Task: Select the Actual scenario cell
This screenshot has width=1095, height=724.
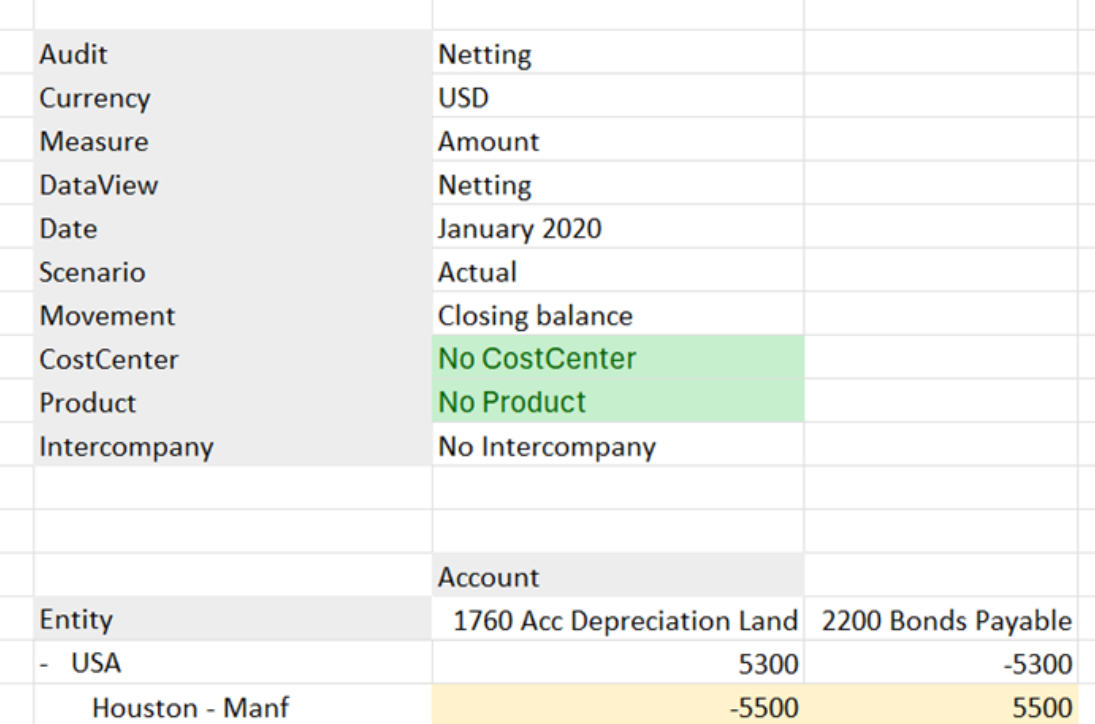Action: [x=618, y=271]
